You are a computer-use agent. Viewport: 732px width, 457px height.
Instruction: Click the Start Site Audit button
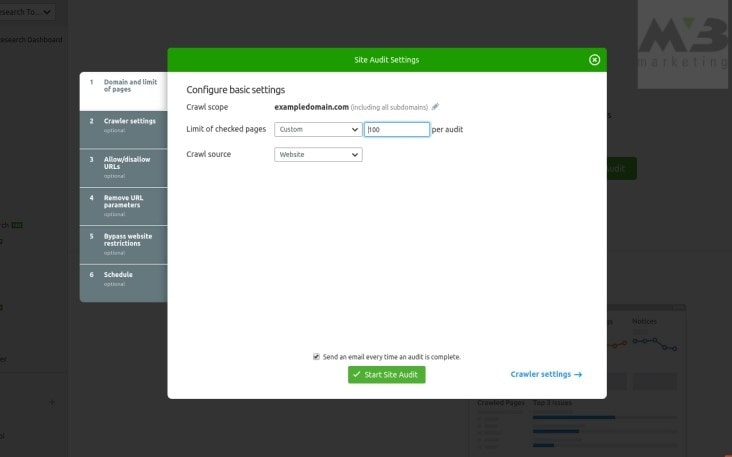click(387, 374)
